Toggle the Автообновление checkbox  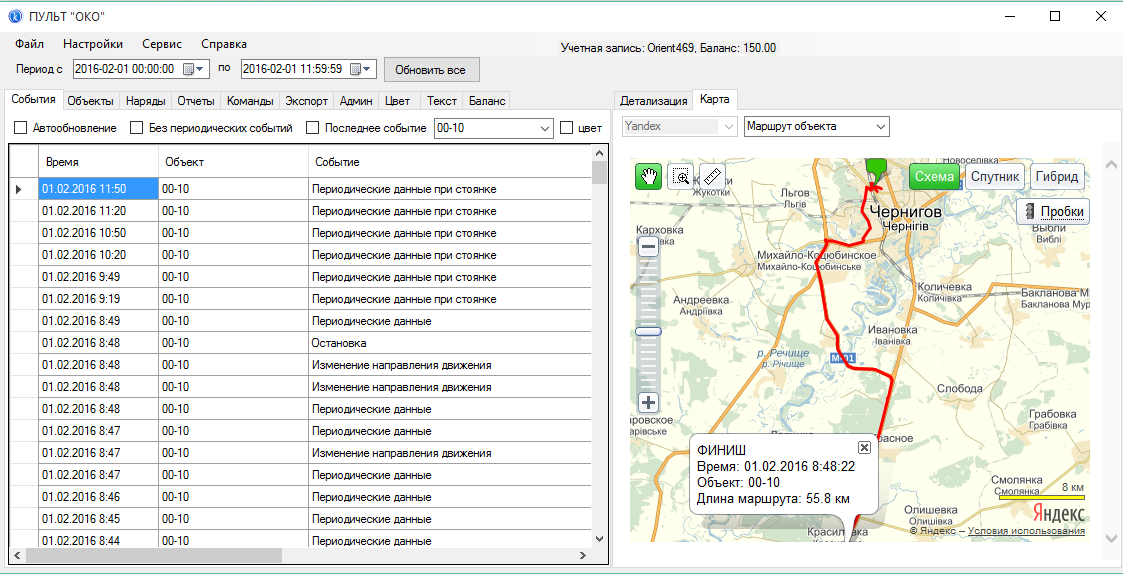click(x=21, y=128)
